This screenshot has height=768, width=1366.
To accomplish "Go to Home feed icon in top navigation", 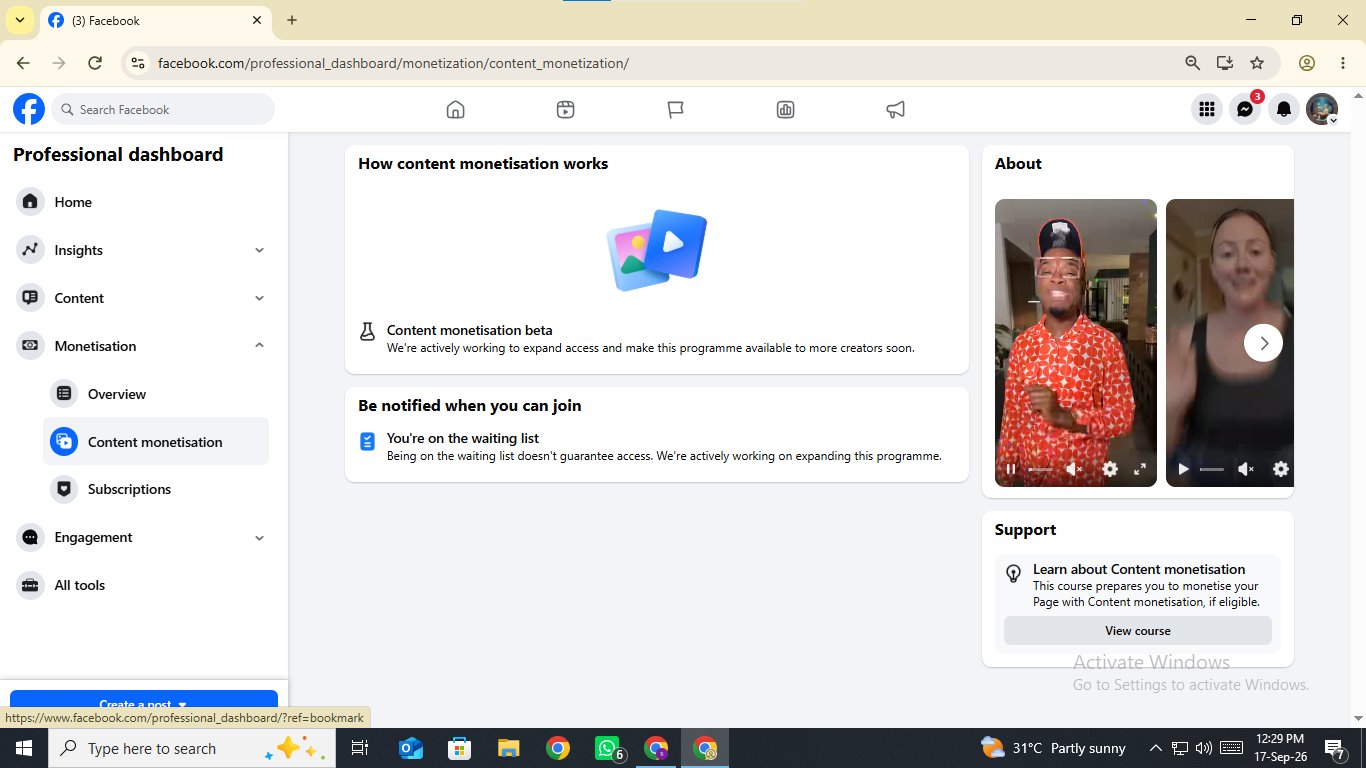I will pos(456,110).
